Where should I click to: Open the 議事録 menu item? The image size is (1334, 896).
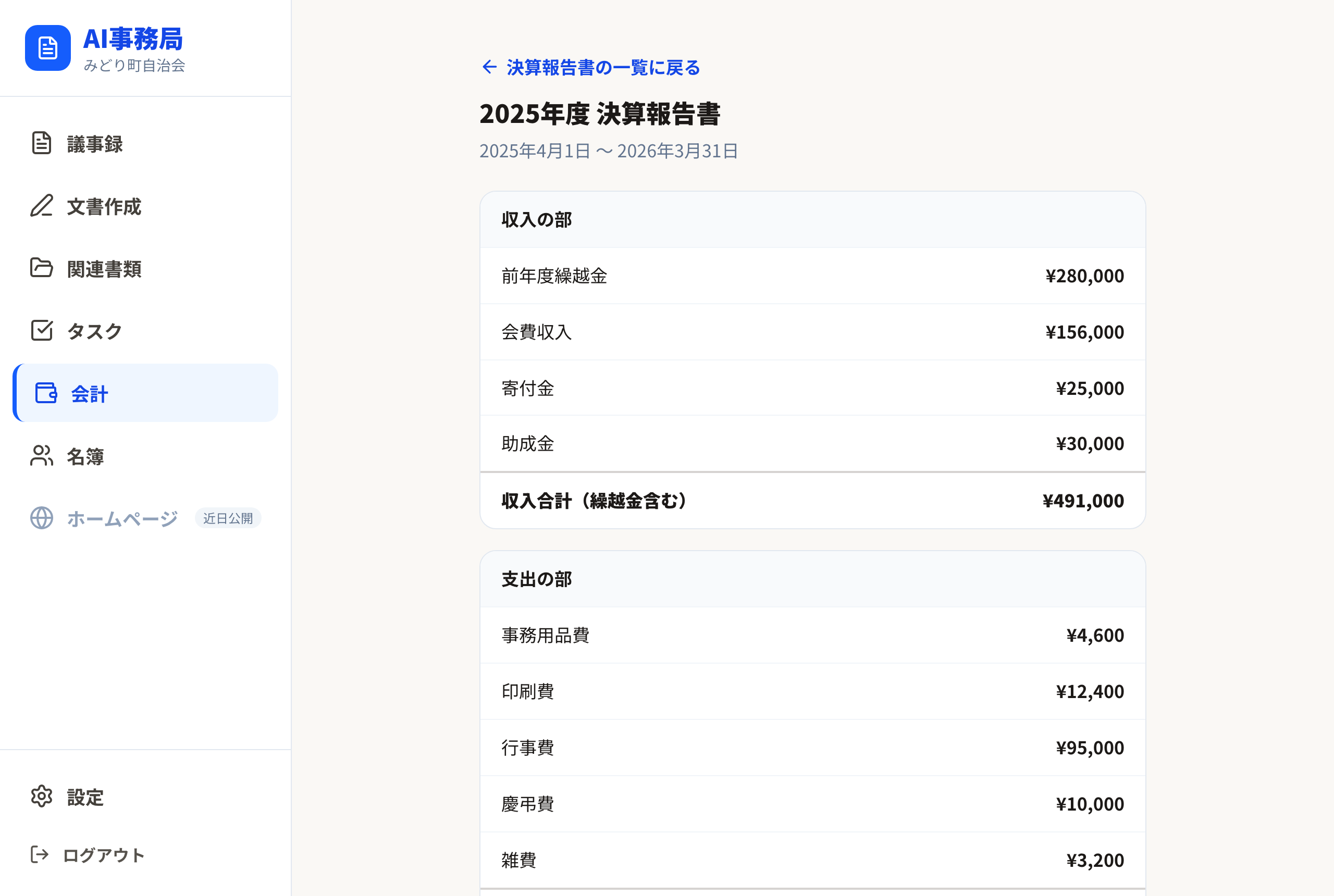click(x=145, y=143)
